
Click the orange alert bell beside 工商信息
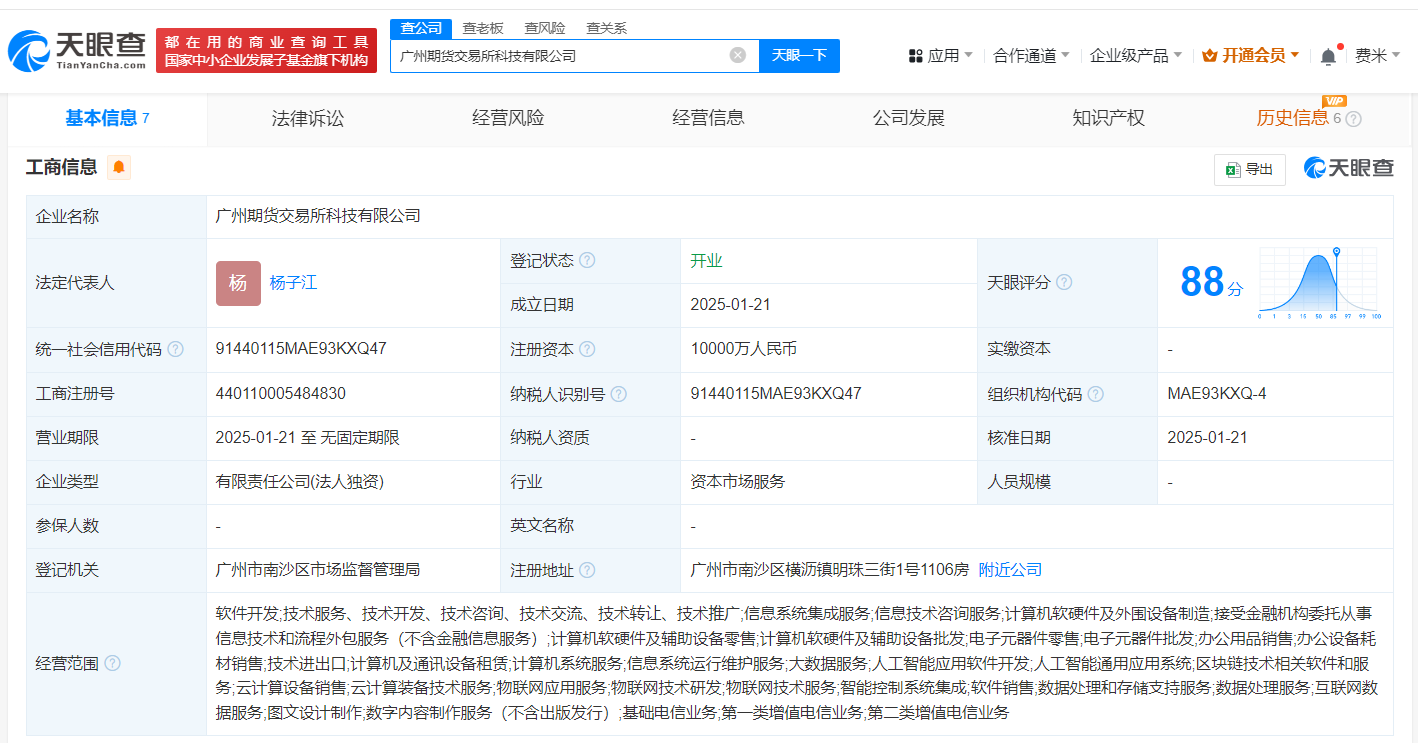pos(119,167)
